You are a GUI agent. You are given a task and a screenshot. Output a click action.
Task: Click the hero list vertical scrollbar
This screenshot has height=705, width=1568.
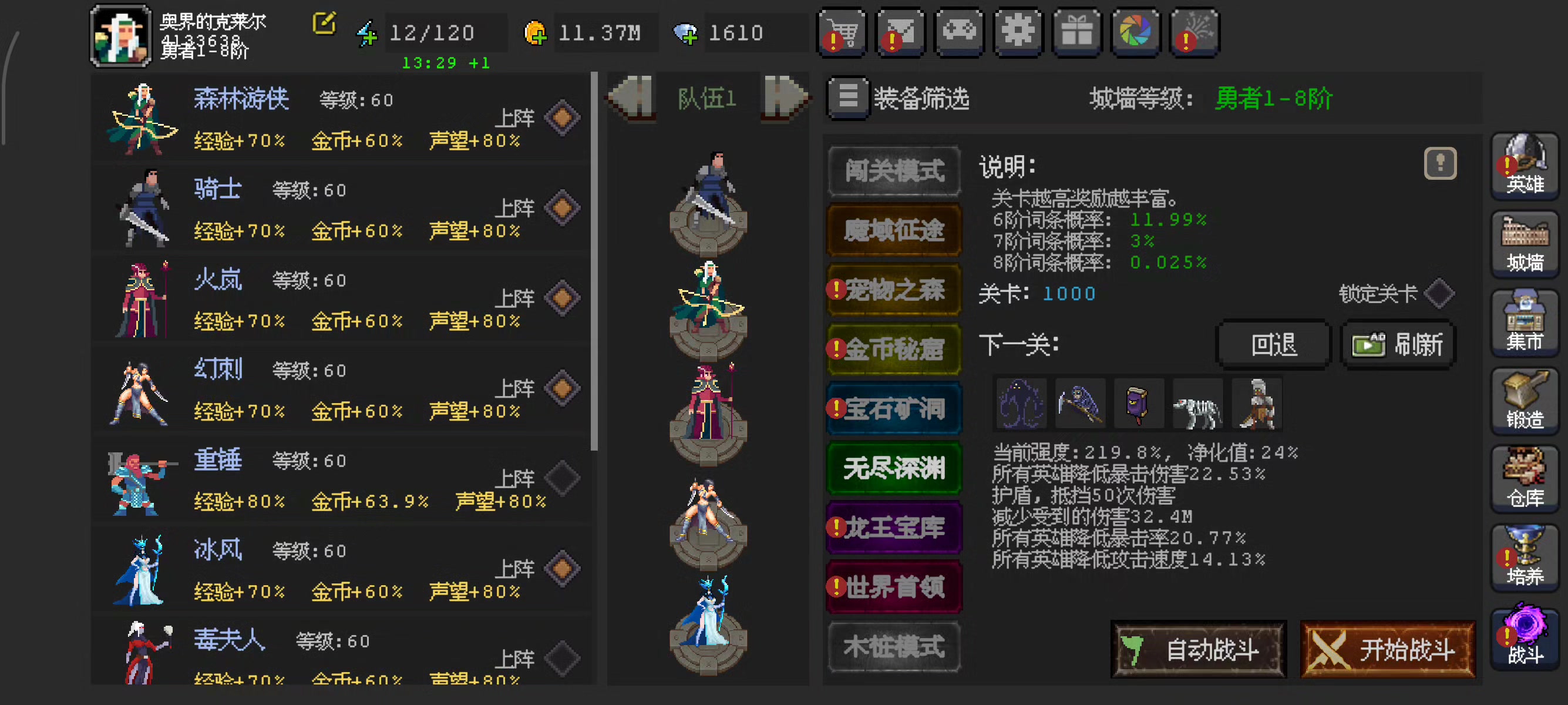(x=594, y=262)
